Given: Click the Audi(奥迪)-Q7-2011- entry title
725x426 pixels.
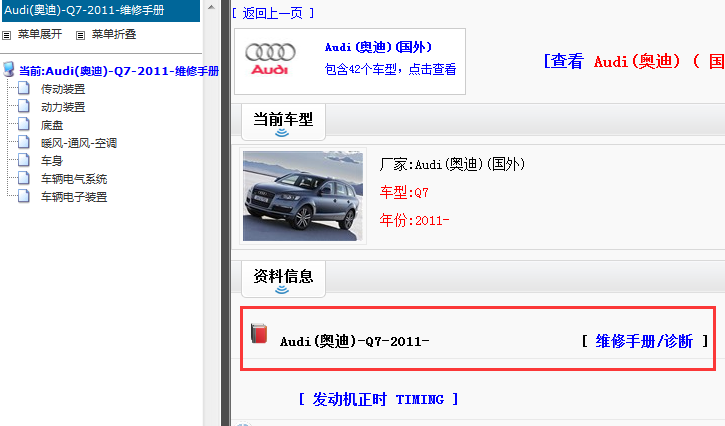Looking at the screenshot, I should click(355, 341).
